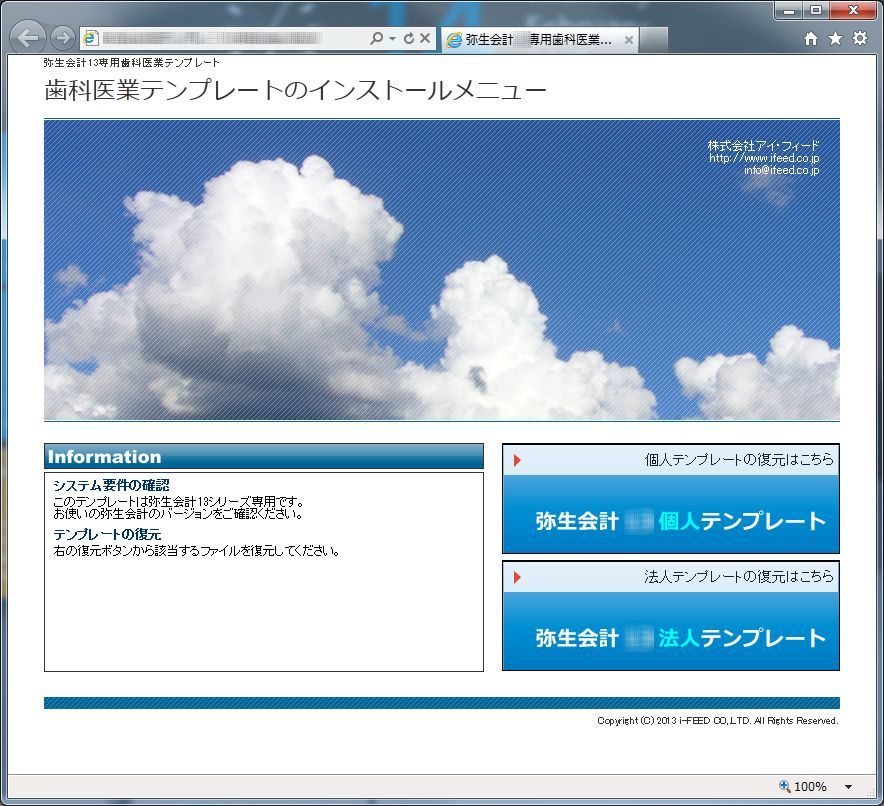
Task: Click 個人テンプレートの復元はこちら link
Action: tap(738, 460)
